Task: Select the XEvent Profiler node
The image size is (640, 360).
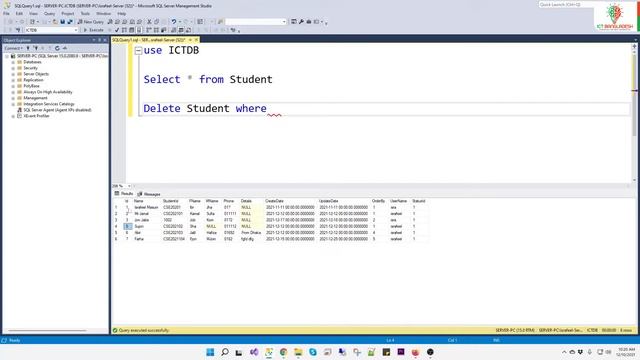Action: tap(36, 116)
